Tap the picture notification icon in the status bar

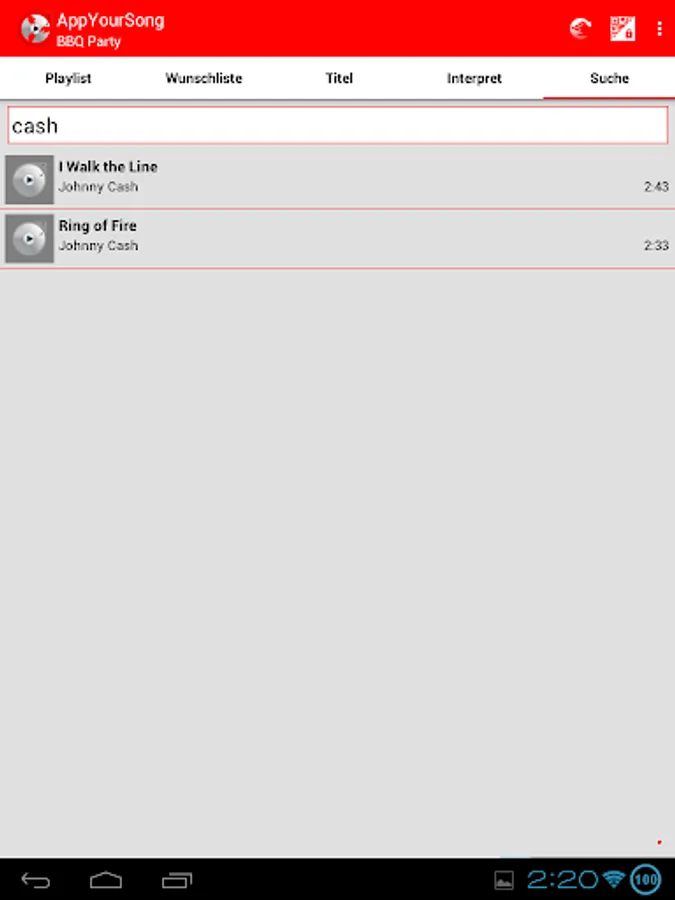504,880
